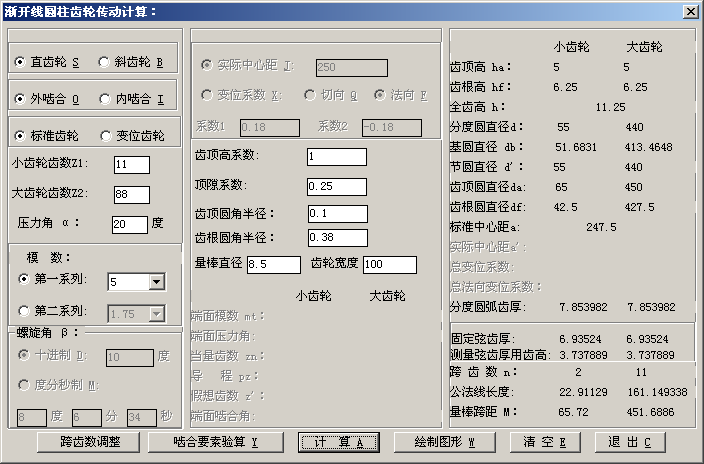The height and width of the screenshot is (464, 704).
Task: Click 分度圆直径d label
Action: (486, 127)
